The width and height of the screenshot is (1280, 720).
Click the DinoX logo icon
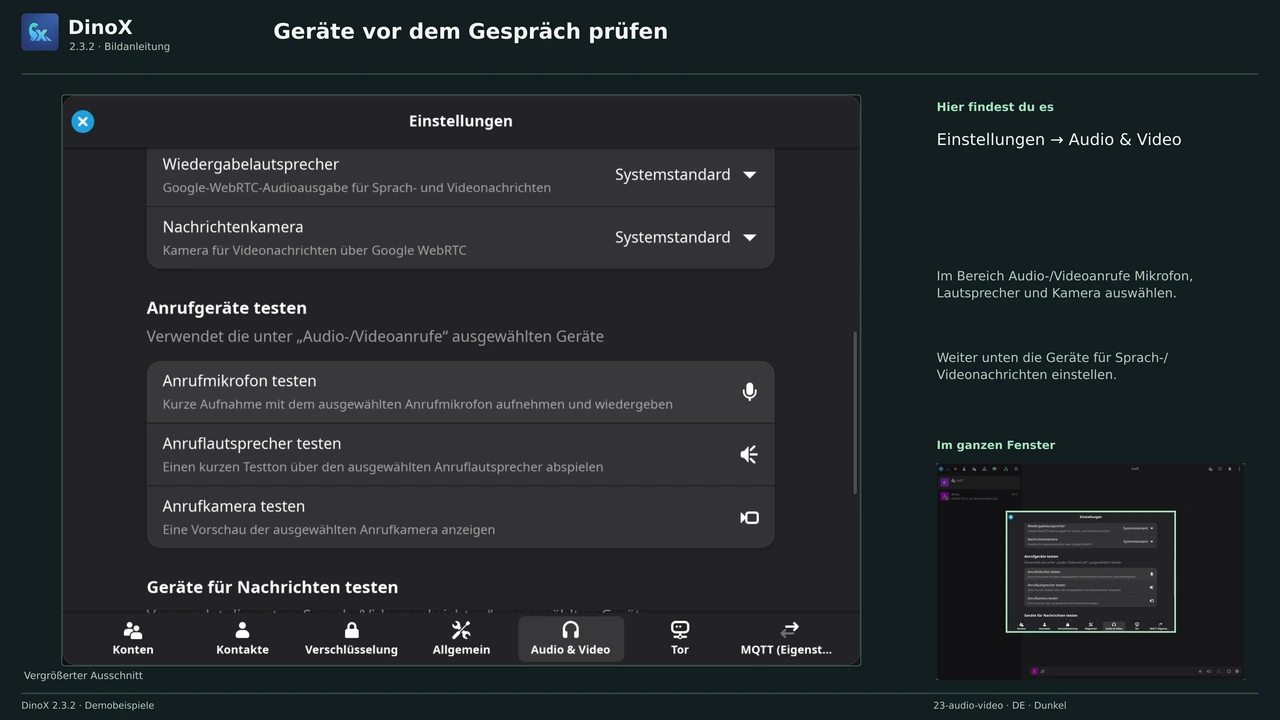click(40, 32)
